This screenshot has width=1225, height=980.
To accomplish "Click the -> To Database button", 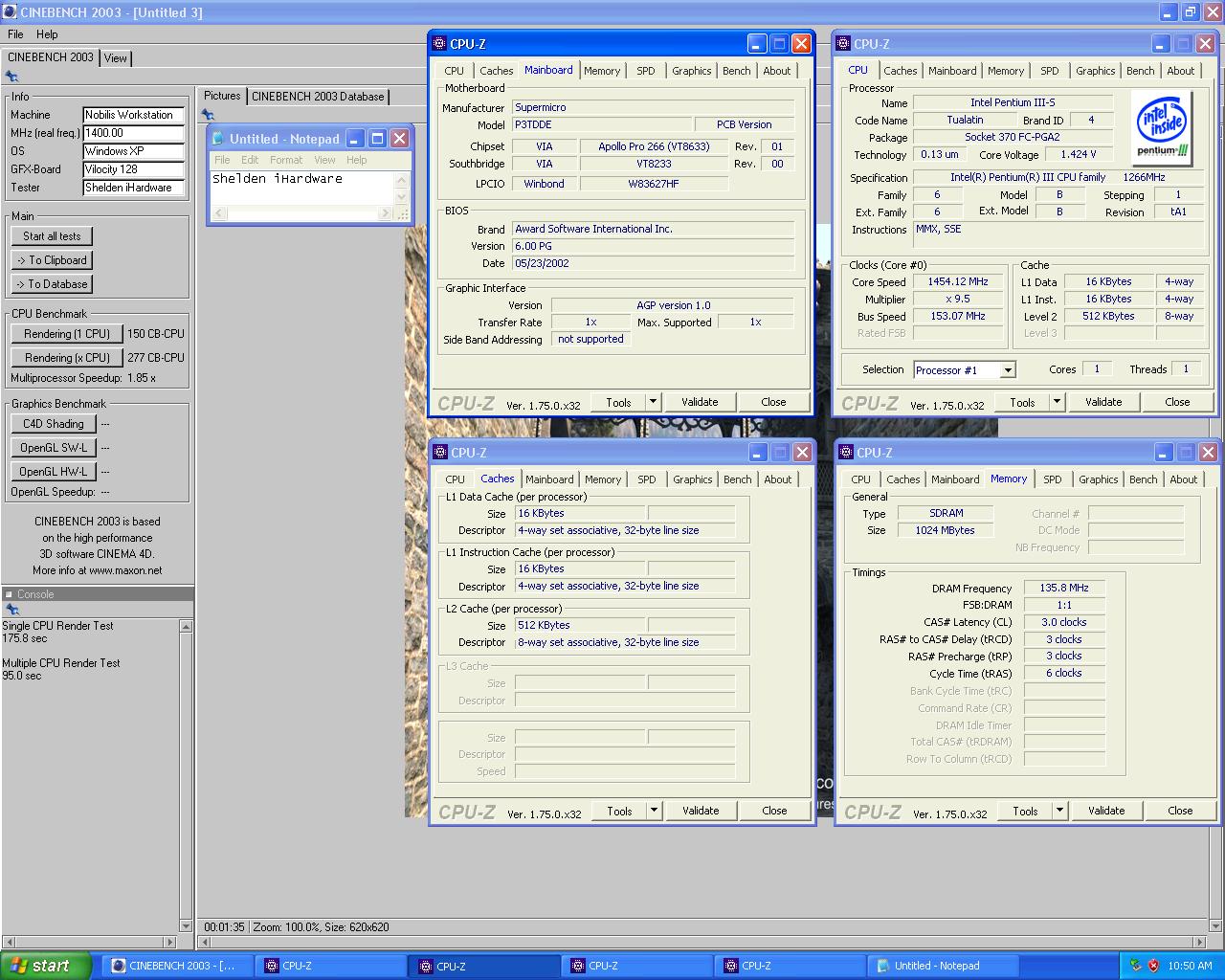I will 52,284.
